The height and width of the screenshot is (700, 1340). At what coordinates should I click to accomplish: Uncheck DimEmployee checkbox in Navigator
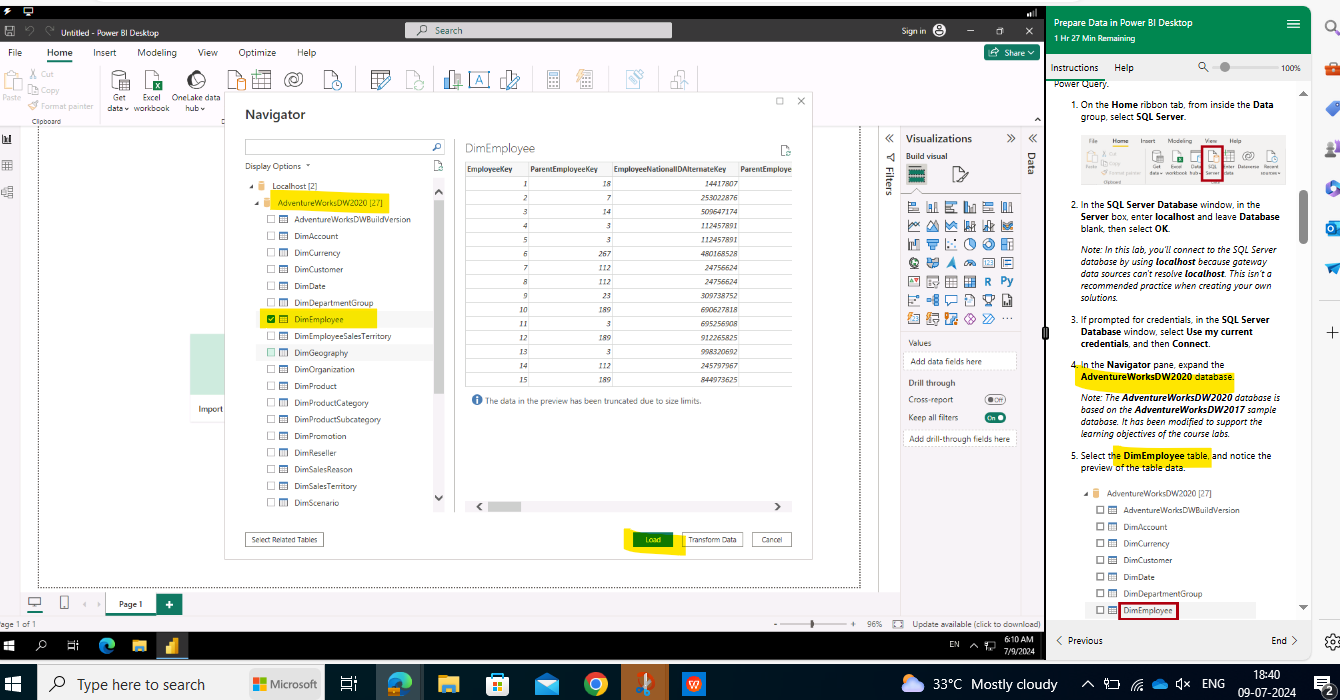[x=270, y=319]
